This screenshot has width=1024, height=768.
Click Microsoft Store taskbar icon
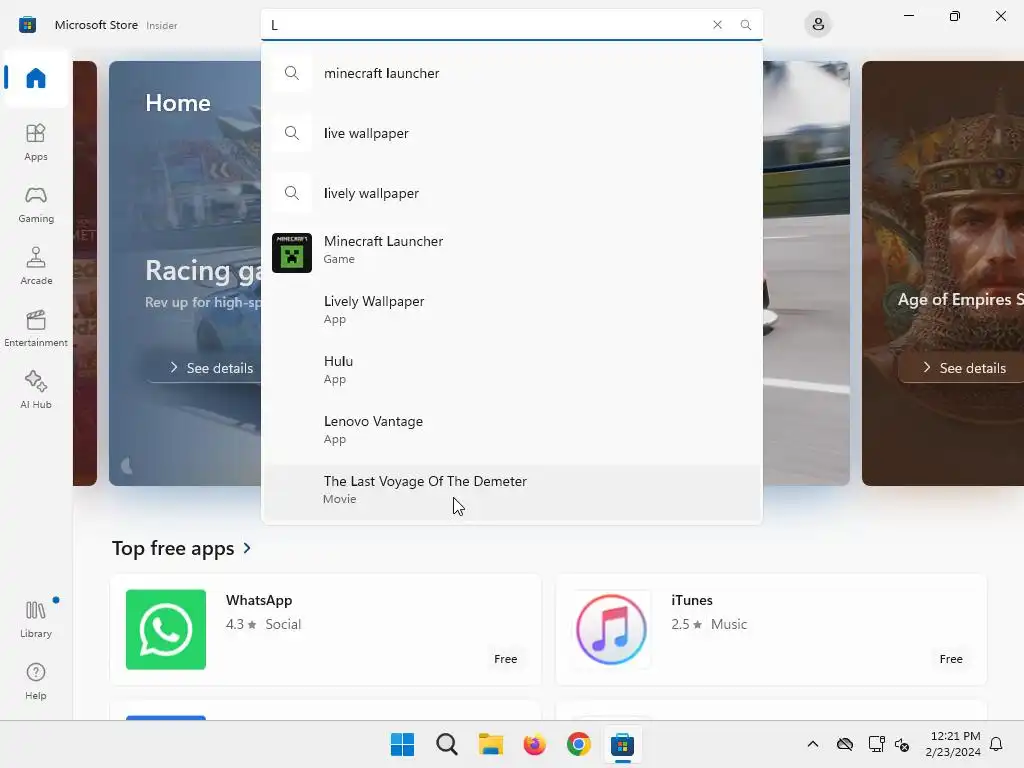coord(622,744)
